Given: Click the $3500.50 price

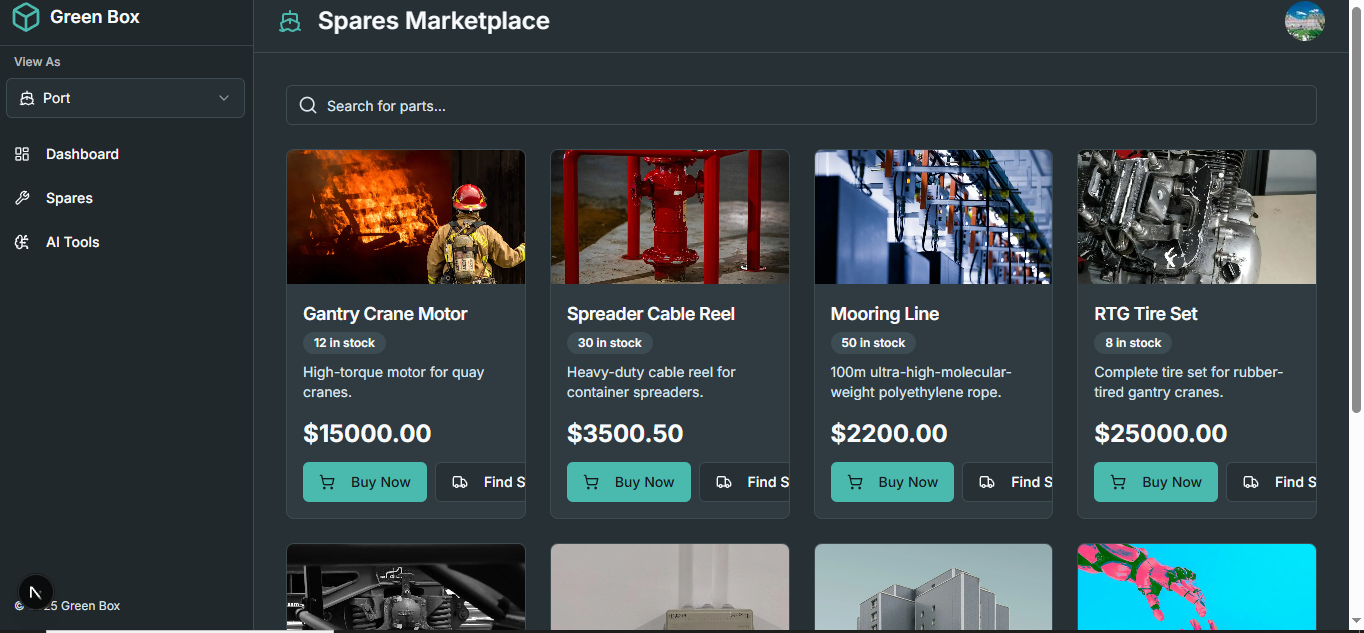Looking at the screenshot, I should click(625, 433).
